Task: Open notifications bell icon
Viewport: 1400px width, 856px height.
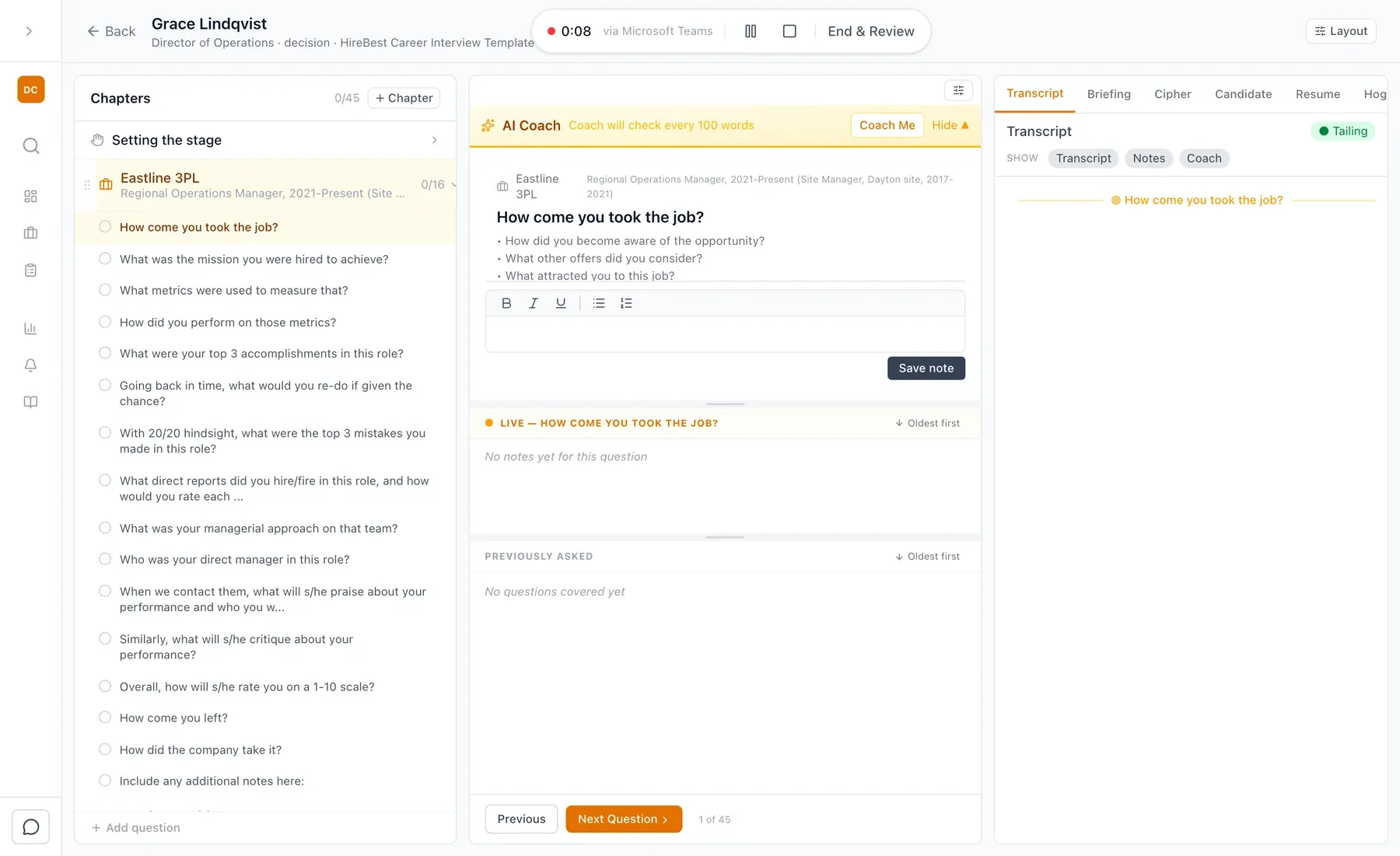Action: tap(30, 365)
